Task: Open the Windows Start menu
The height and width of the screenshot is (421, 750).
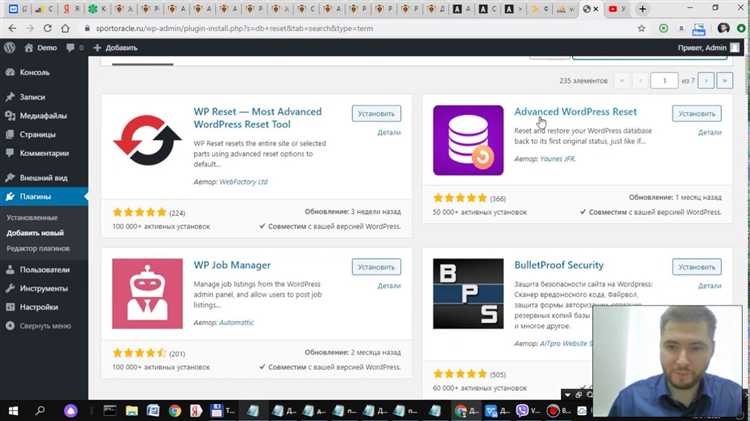Action: coord(13,410)
